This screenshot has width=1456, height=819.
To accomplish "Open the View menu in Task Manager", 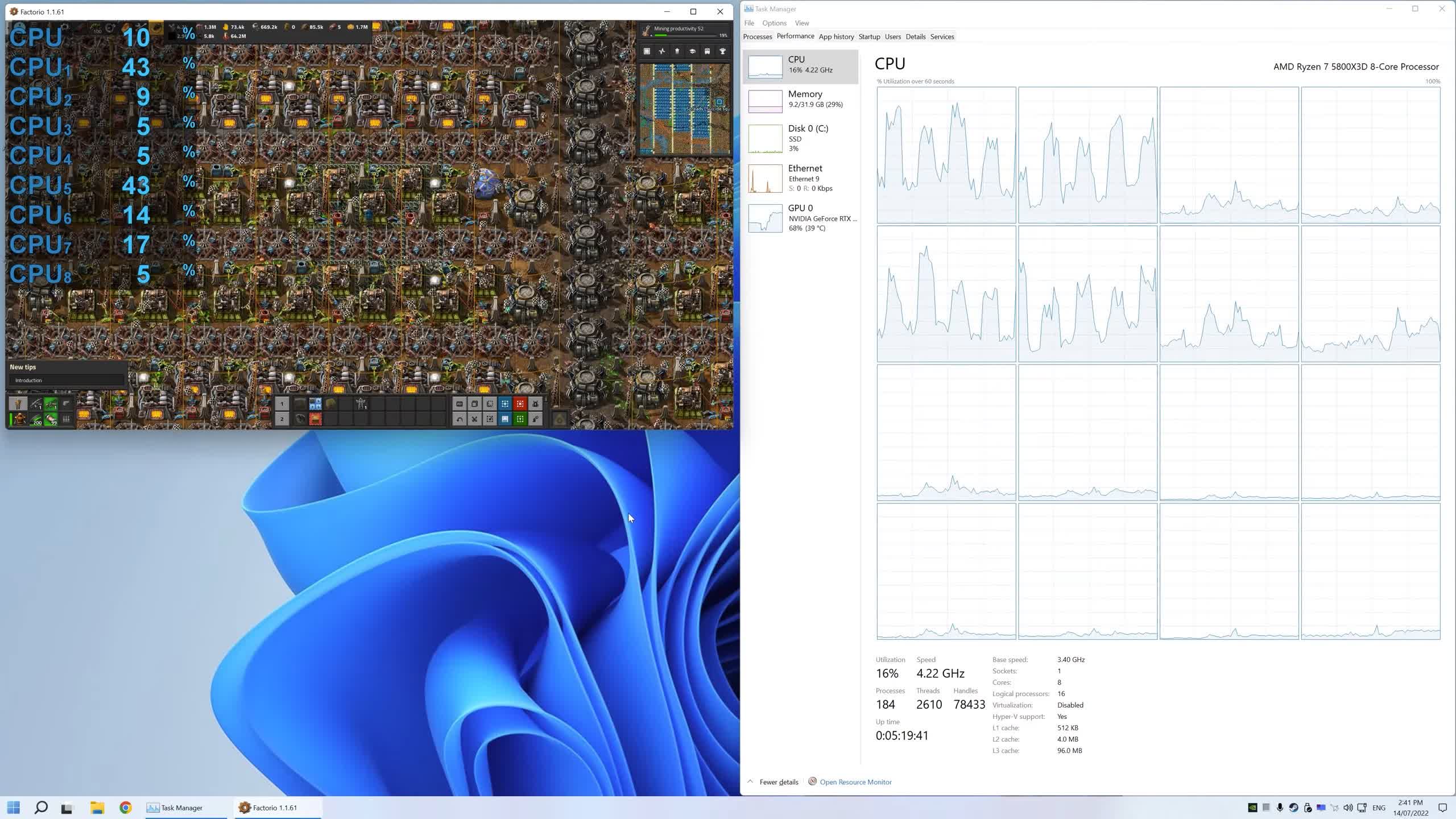I will point(802,23).
